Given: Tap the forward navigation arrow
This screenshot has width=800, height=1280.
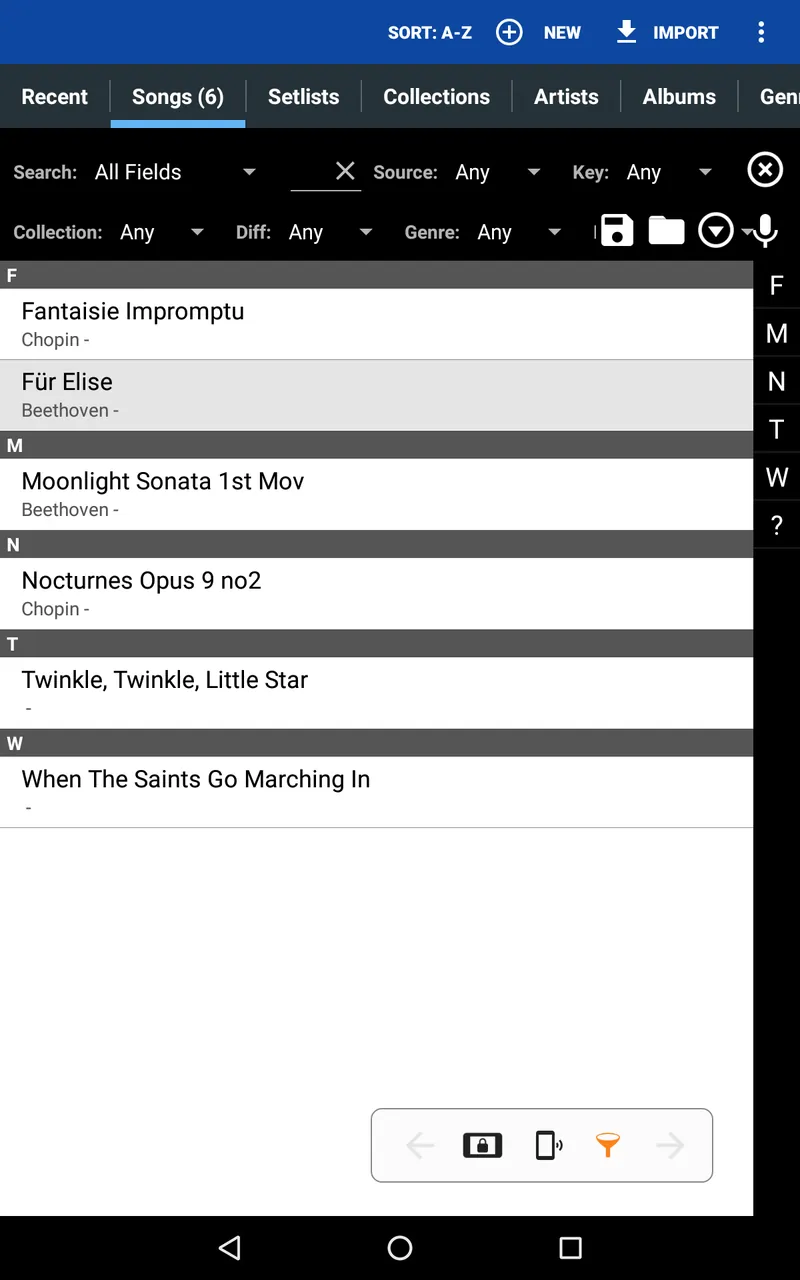Looking at the screenshot, I should point(670,1145).
